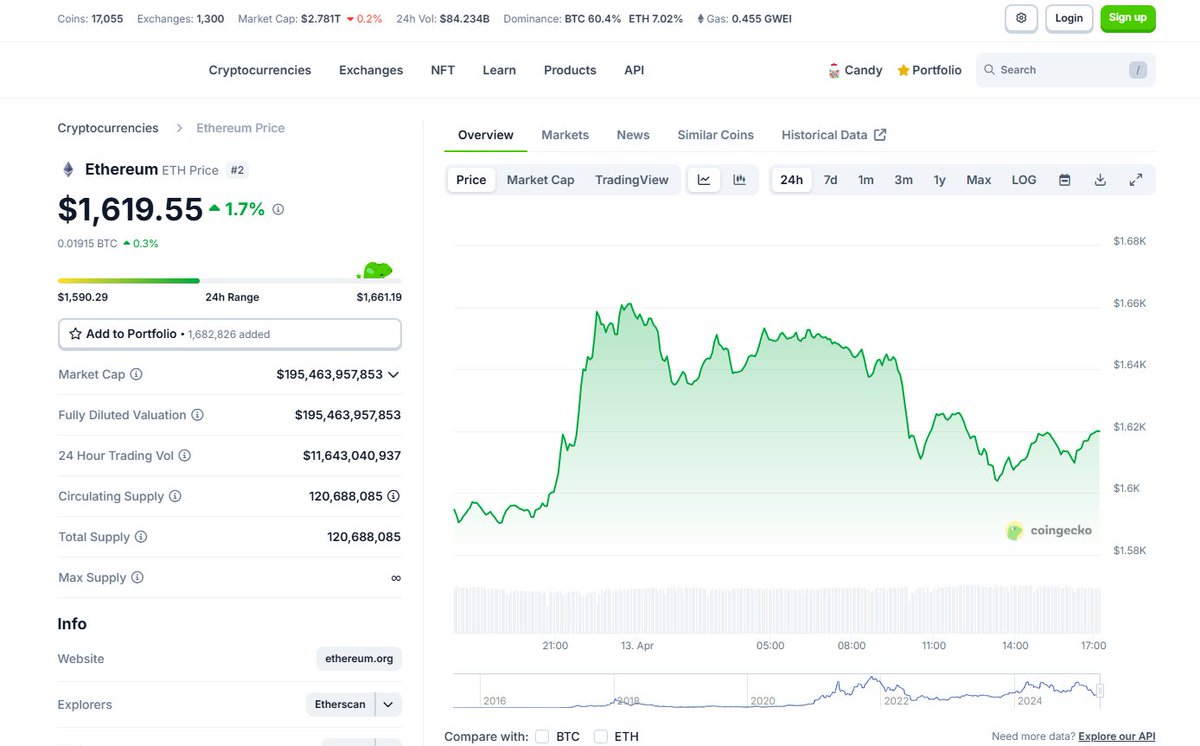Open the settings gear menu
1200x746 pixels.
point(1021,18)
